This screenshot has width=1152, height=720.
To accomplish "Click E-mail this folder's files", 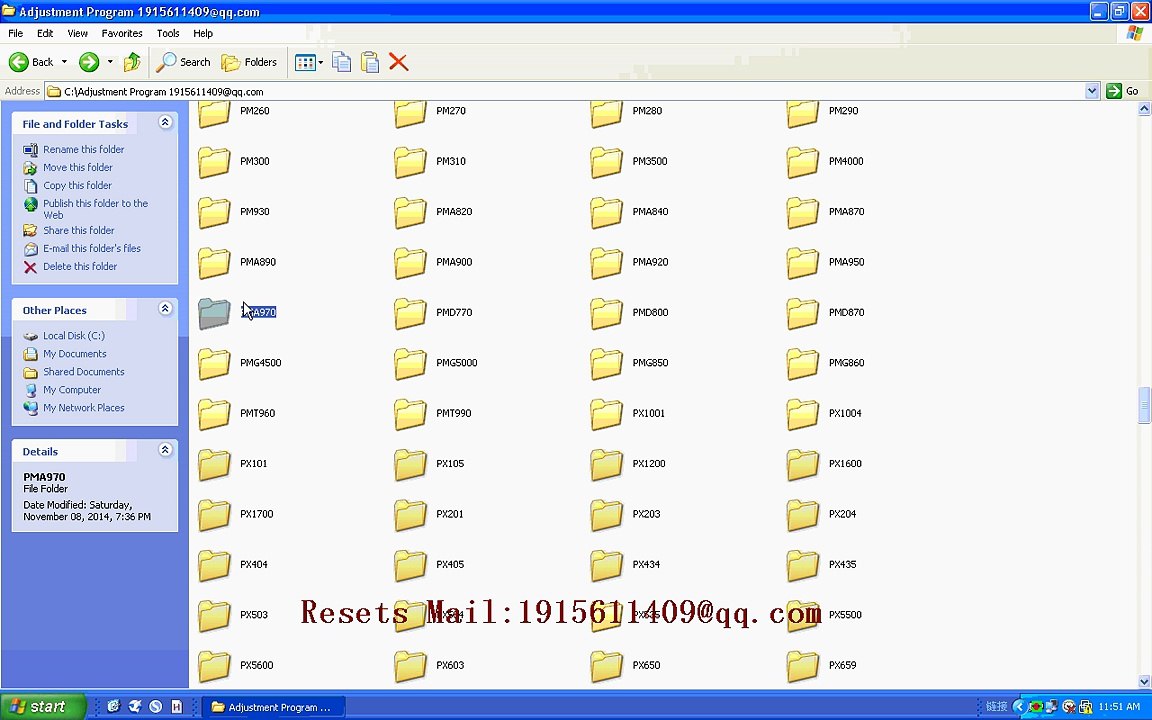I will (x=92, y=248).
